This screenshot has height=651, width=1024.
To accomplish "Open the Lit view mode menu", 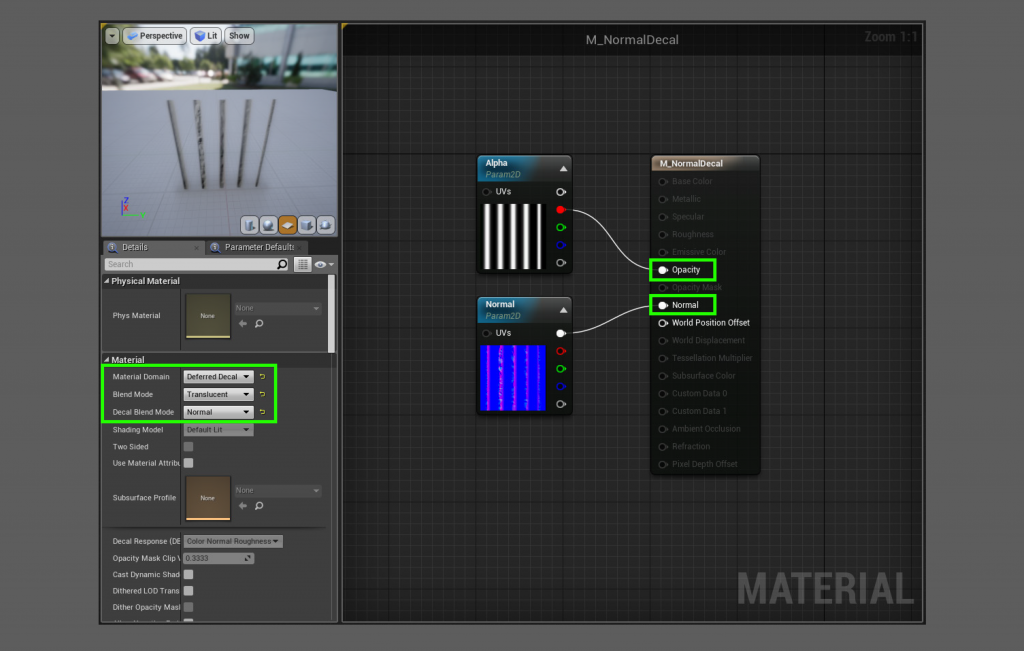I will pos(206,36).
